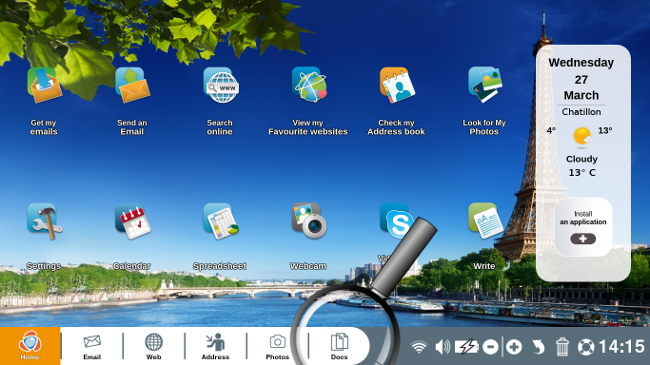Click the Chatillon location label

point(581,112)
